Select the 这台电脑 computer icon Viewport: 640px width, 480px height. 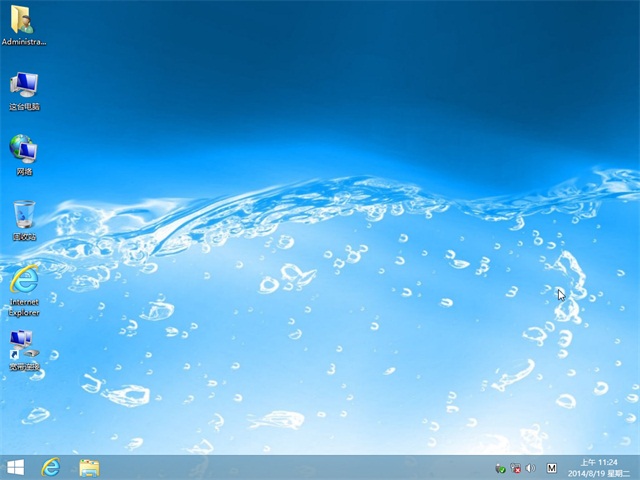click(x=23, y=85)
